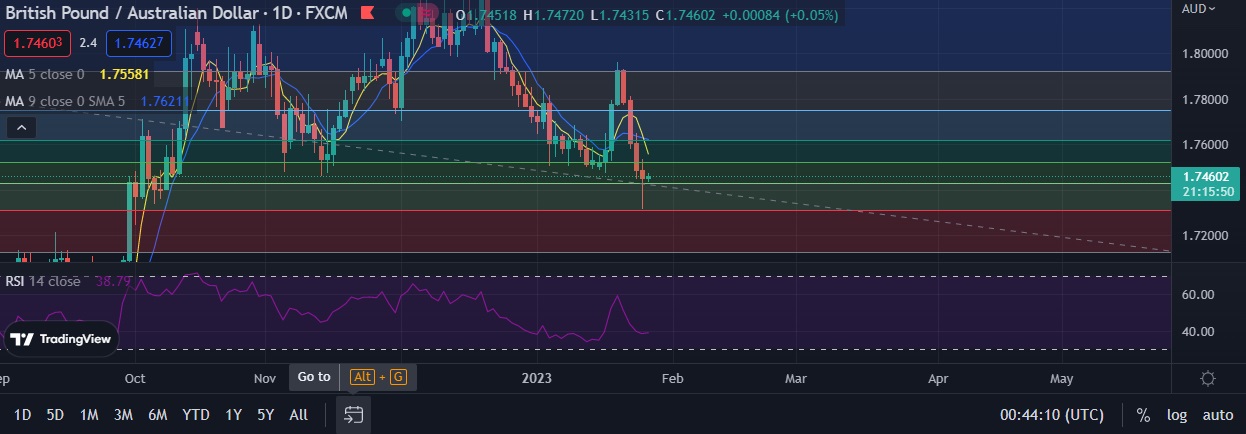Select the 1D date range
The height and width of the screenshot is (434, 1246).
[x=22, y=414]
